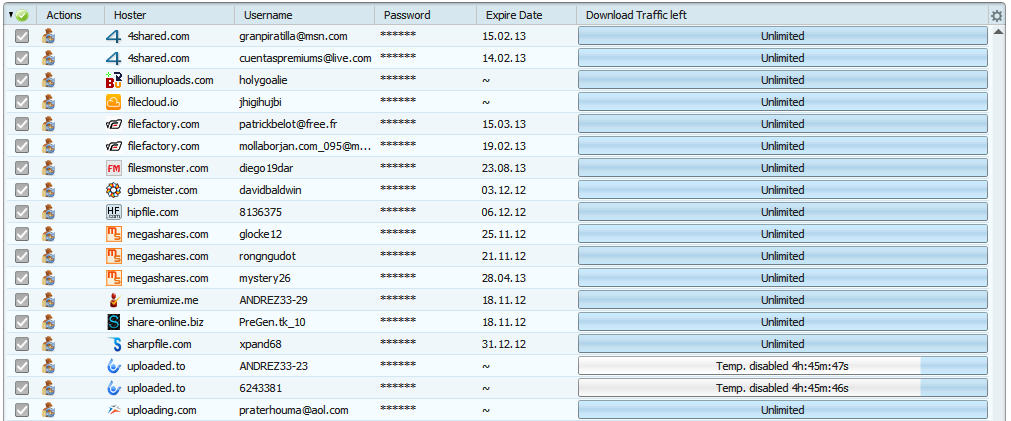Click the action icon for praterhouma@aol.com
The image size is (1011, 421).
[48, 411]
